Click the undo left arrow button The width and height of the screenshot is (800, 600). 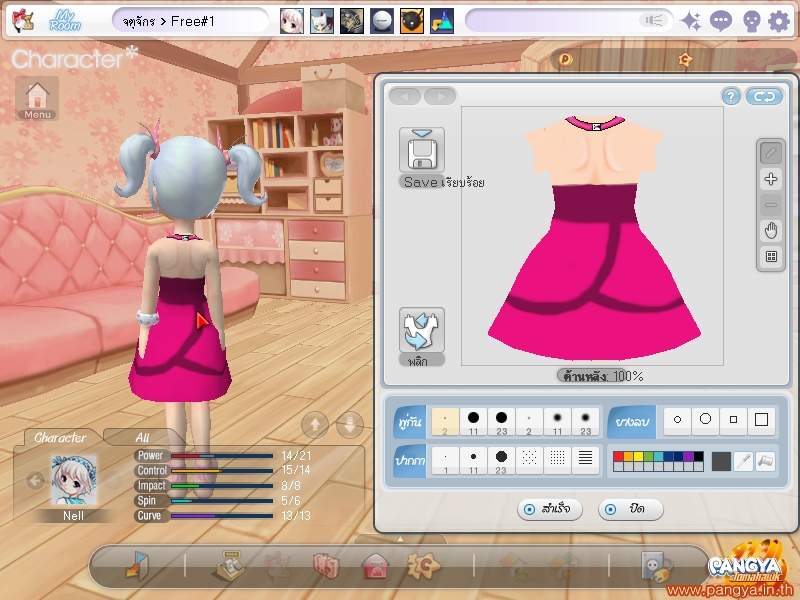pyautogui.click(x=405, y=96)
